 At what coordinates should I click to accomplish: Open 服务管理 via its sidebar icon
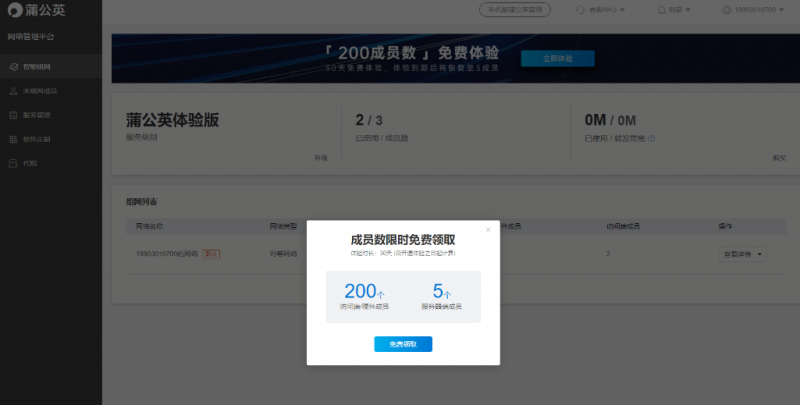point(14,115)
